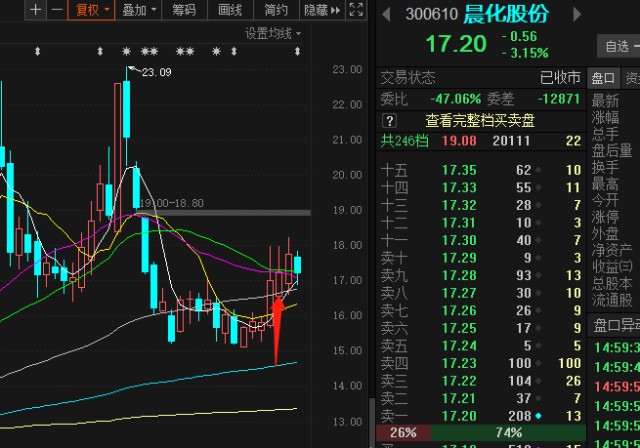Click the 74% sell ratio bar

(x=508, y=432)
